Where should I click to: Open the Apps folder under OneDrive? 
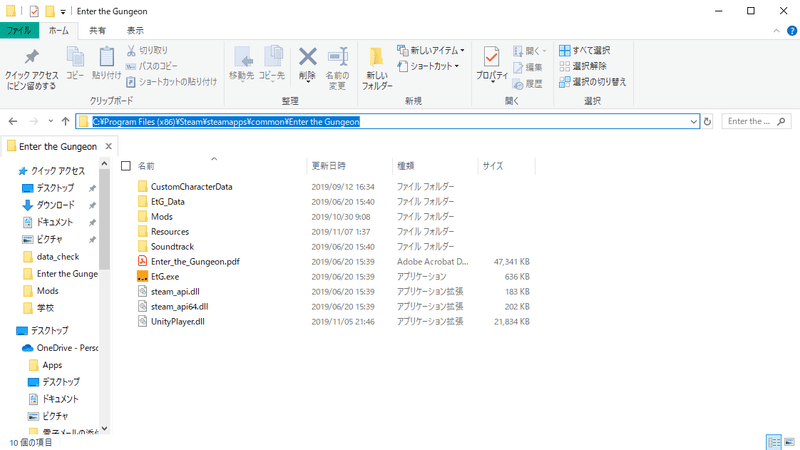pyautogui.click(x=45, y=365)
